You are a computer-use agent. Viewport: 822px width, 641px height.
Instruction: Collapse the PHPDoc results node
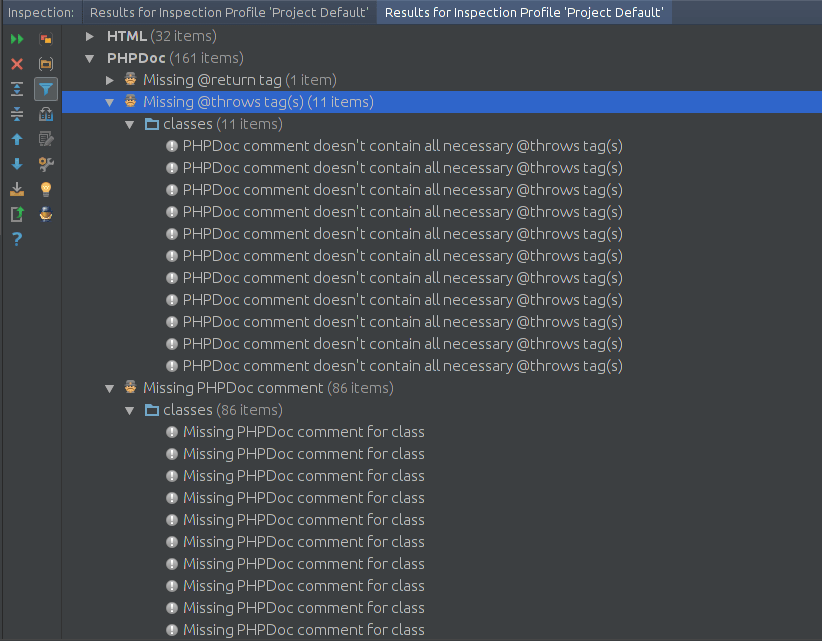[x=90, y=58]
